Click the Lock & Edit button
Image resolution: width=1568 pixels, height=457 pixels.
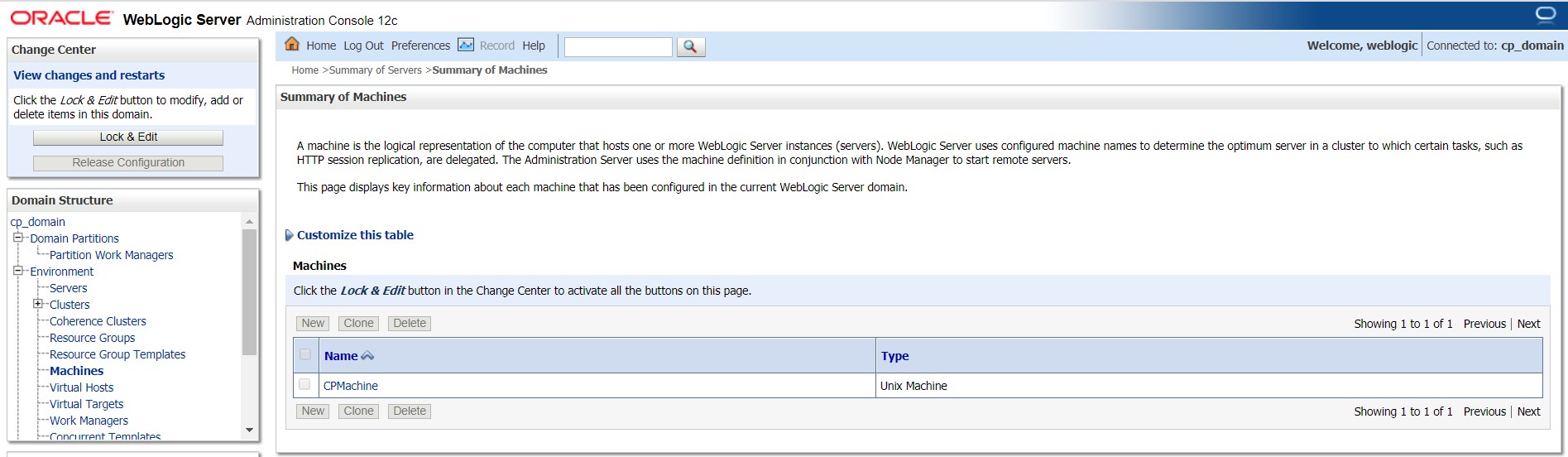click(x=128, y=137)
